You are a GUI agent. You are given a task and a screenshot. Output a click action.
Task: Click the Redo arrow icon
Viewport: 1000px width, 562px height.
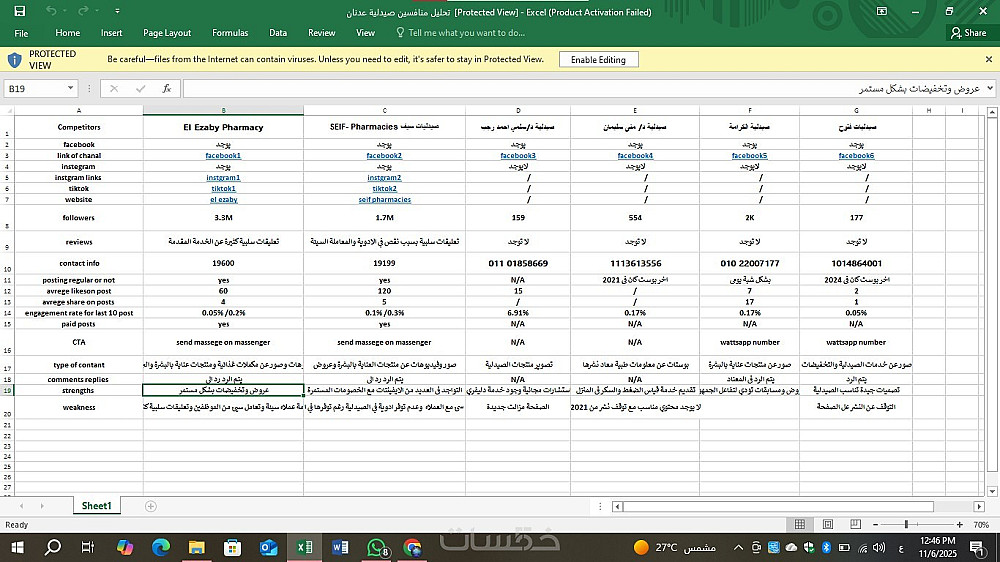click(83, 11)
